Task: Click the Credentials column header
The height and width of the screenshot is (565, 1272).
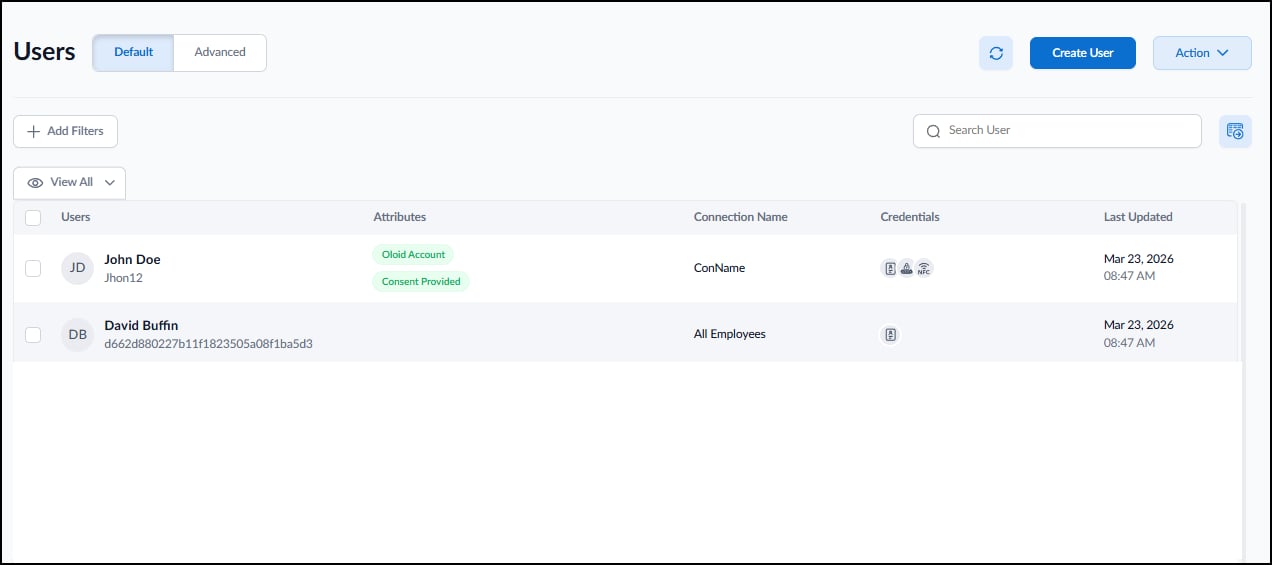Action: click(x=910, y=217)
